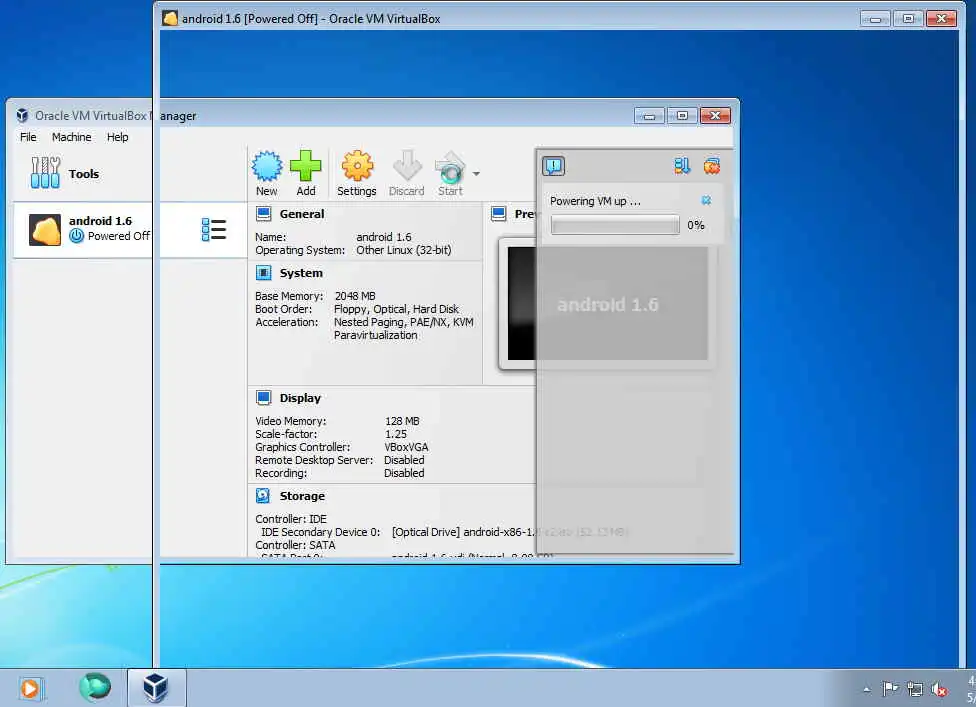The image size is (976, 707).
Task: Click the '2048 MB' base memory value
Action: pyautogui.click(x=355, y=296)
